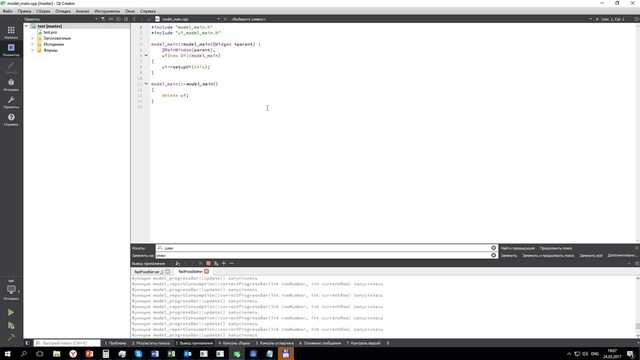Click the Заменить button
Viewport: 640px width, 360px height.
pos(509,256)
